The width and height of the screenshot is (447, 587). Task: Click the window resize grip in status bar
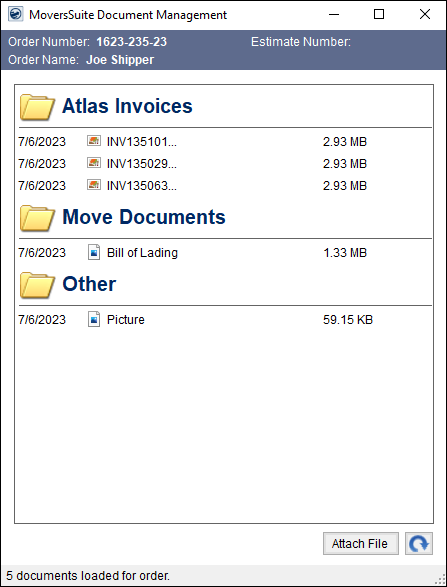(x=441, y=580)
